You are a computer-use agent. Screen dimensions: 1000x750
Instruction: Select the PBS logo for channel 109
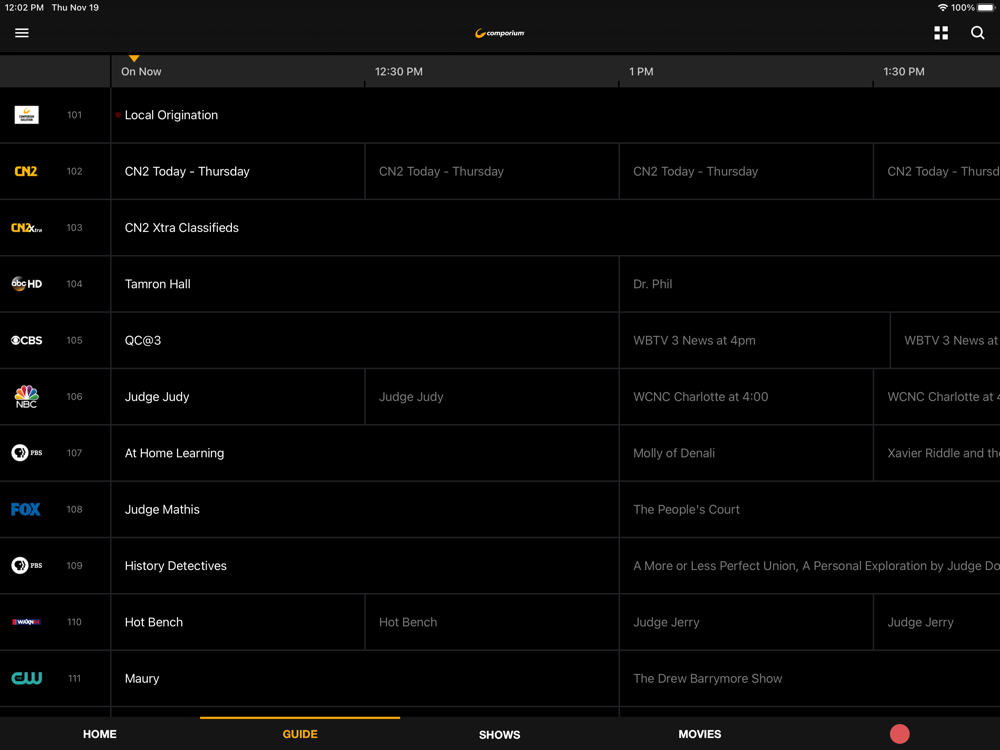click(x=27, y=566)
